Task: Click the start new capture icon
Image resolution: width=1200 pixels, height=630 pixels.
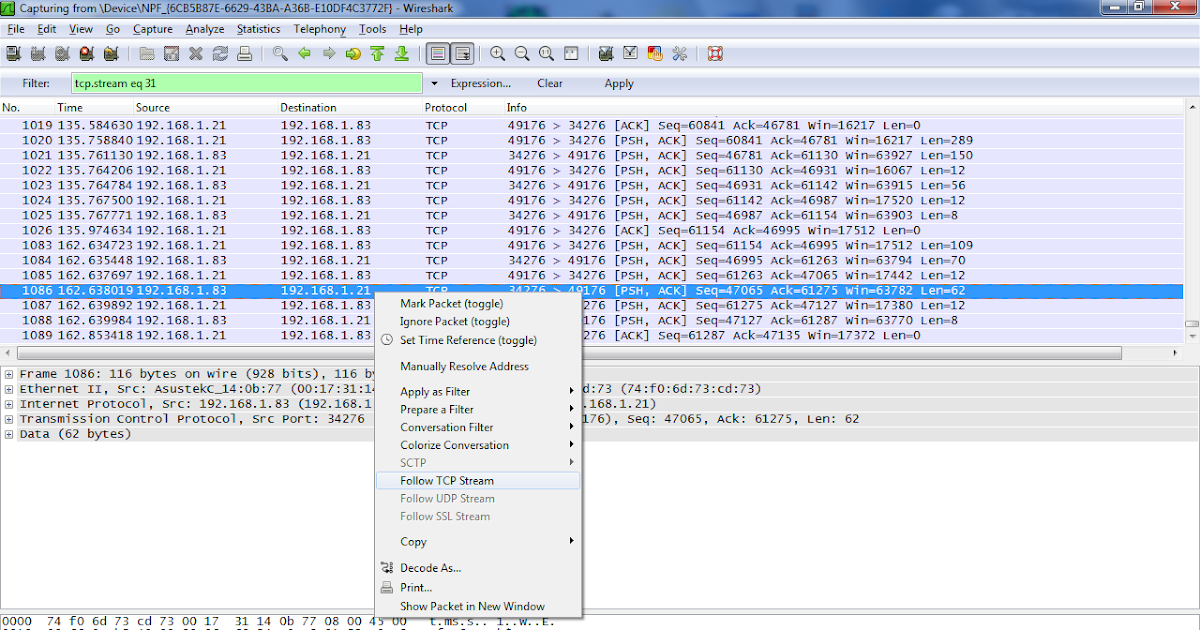Action: (62, 54)
